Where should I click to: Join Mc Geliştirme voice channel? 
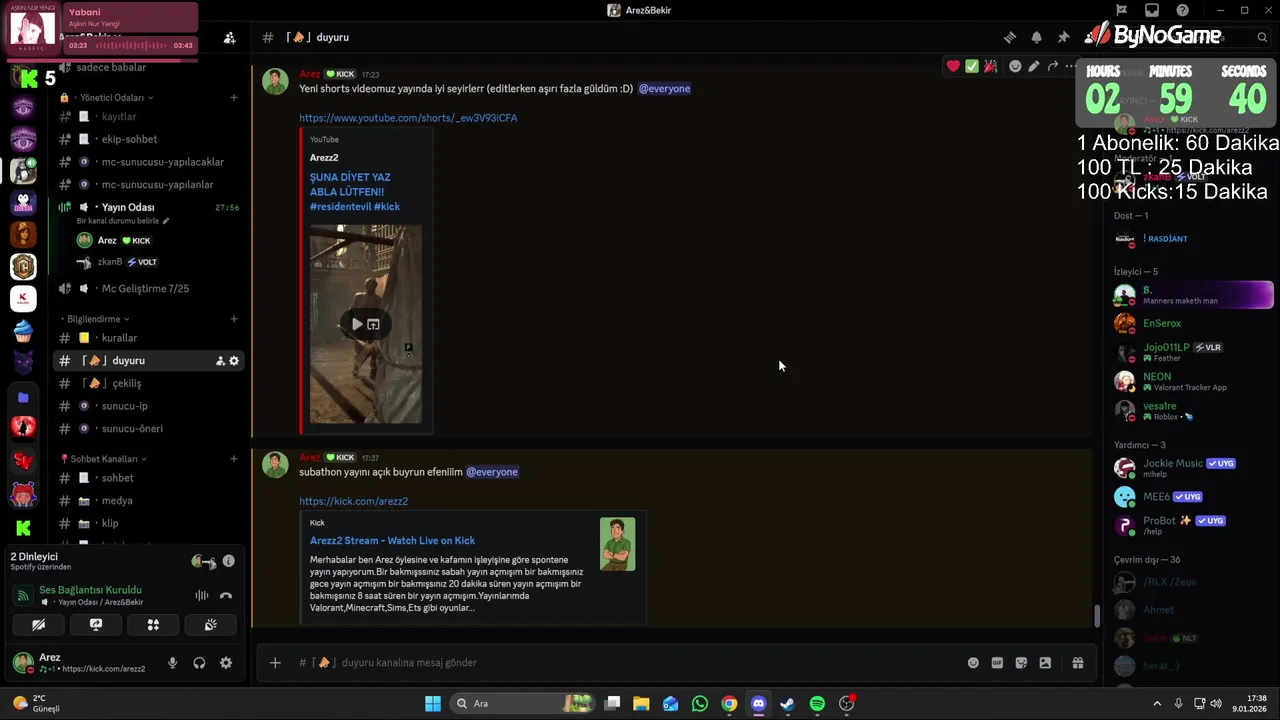point(148,288)
